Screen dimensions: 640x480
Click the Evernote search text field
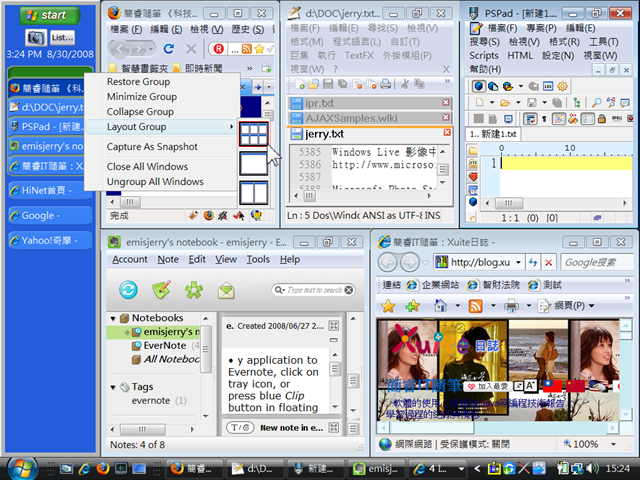tap(313, 290)
